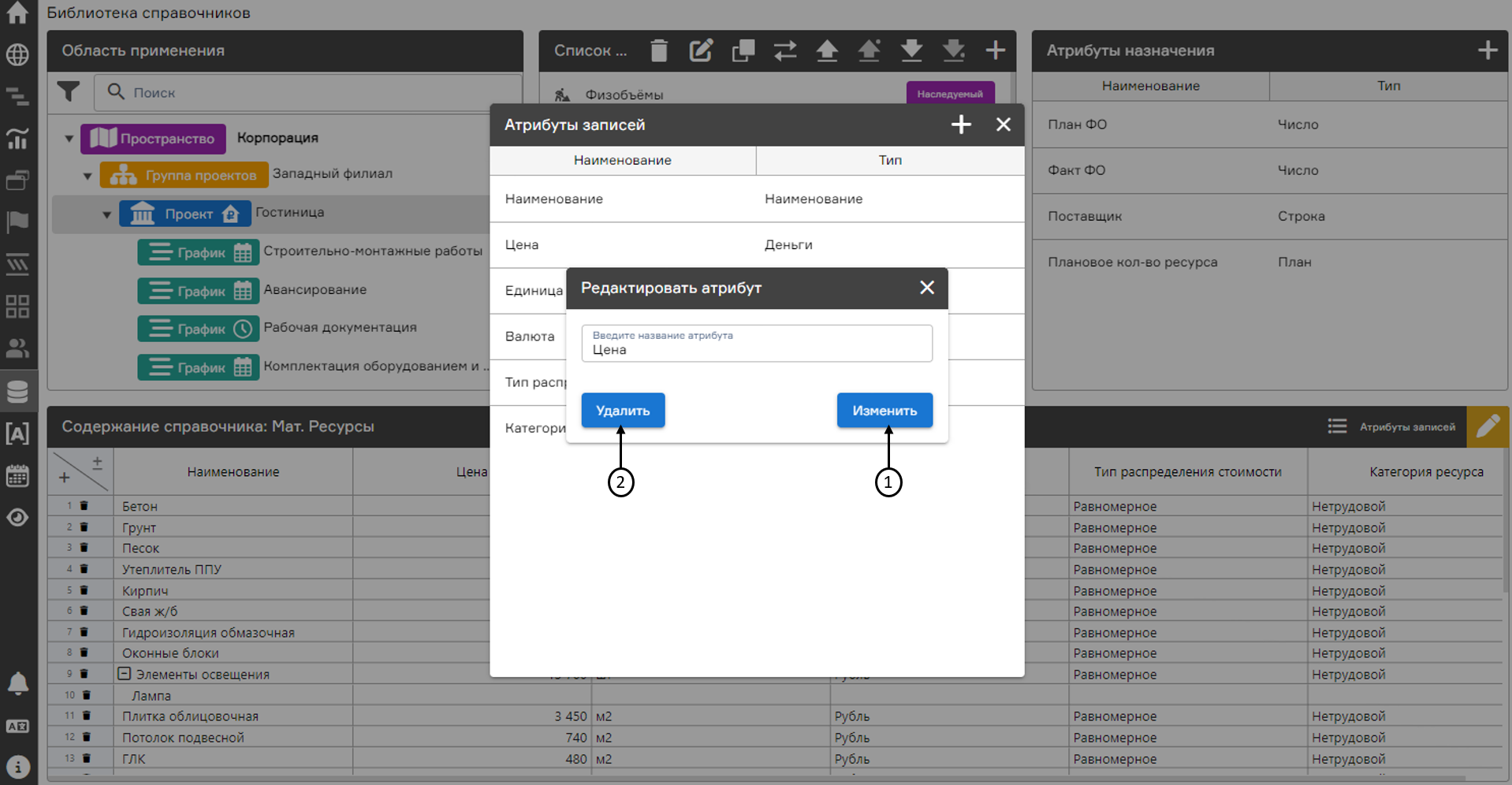Close the Редактировать атрибут dialog
The image size is (1512, 785).
click(x=927, y=288)
